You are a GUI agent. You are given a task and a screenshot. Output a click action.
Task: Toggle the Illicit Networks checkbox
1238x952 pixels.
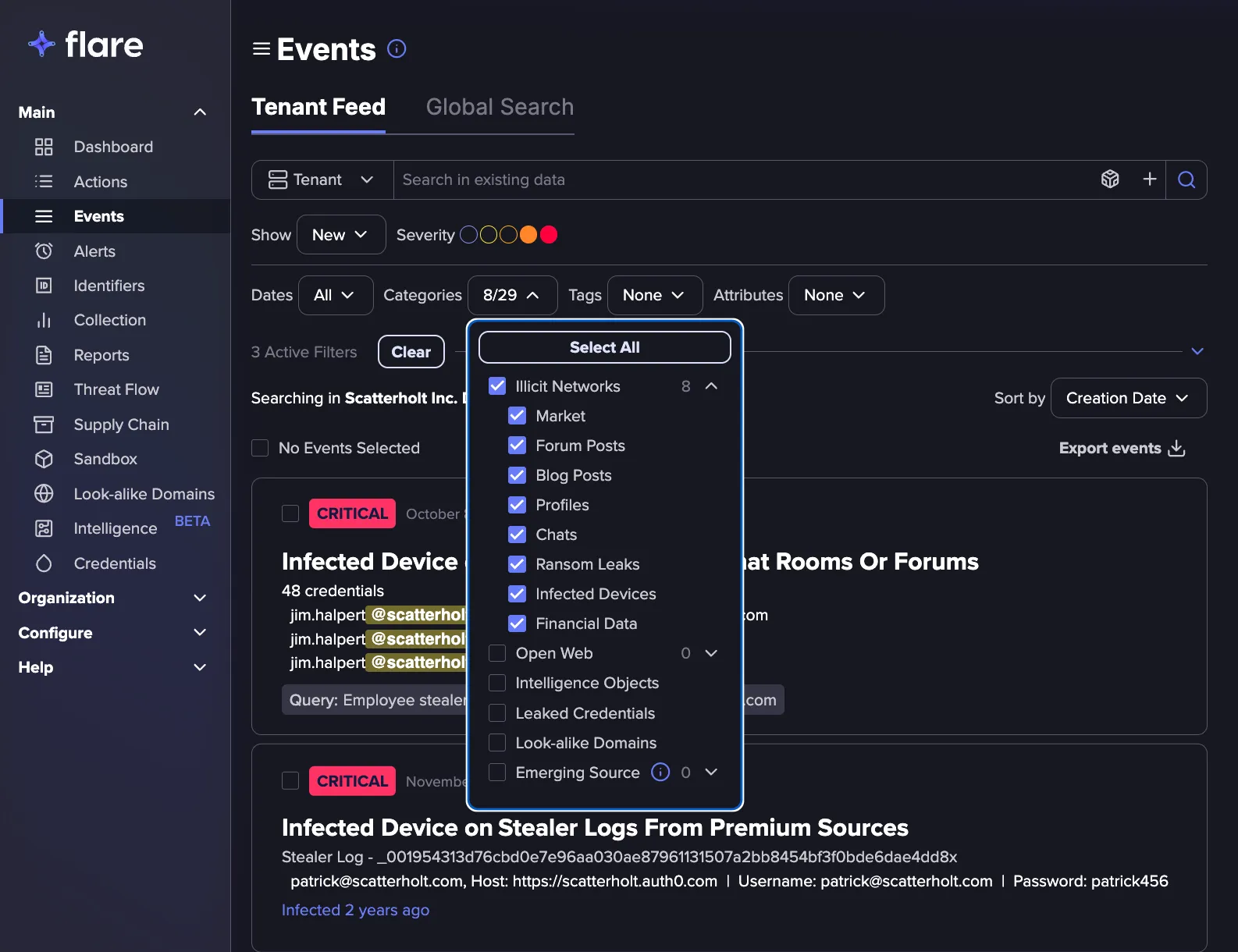(497, 386)
